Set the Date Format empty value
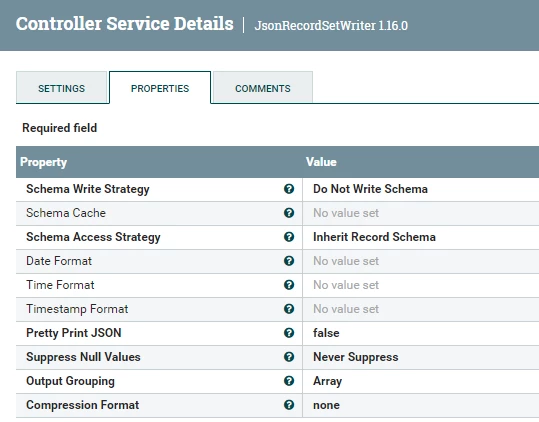Viewport: 539px width, 422px height. [x=346, y=261]
